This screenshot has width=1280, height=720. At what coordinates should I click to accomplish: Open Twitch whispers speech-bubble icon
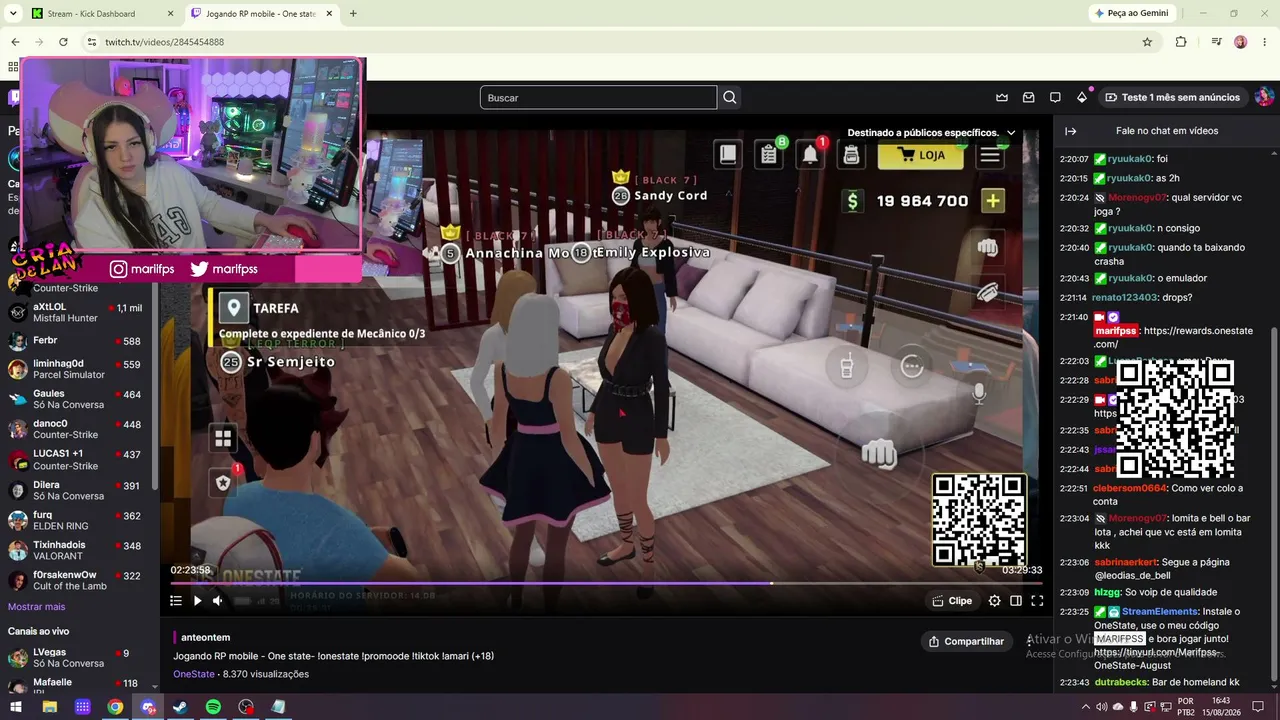click(x=1055, y=97)
